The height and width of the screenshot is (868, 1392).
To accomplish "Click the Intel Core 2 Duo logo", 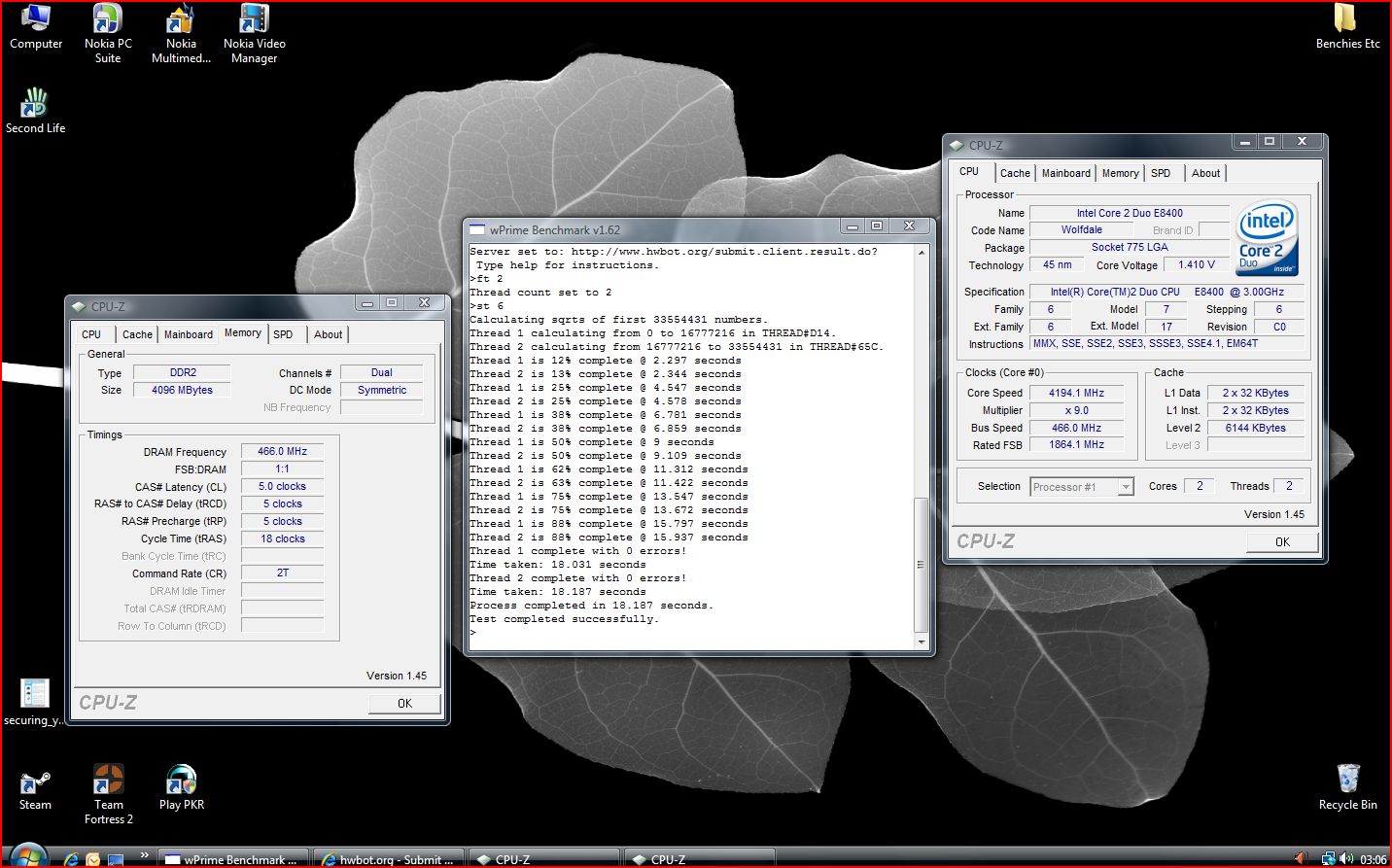I will coord(1268,237).
